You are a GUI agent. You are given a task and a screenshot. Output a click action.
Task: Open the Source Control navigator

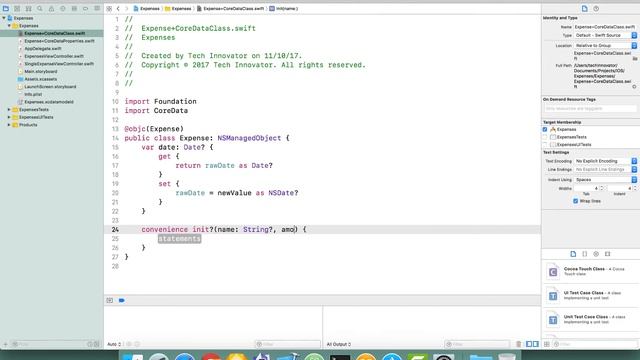(17, 8)
